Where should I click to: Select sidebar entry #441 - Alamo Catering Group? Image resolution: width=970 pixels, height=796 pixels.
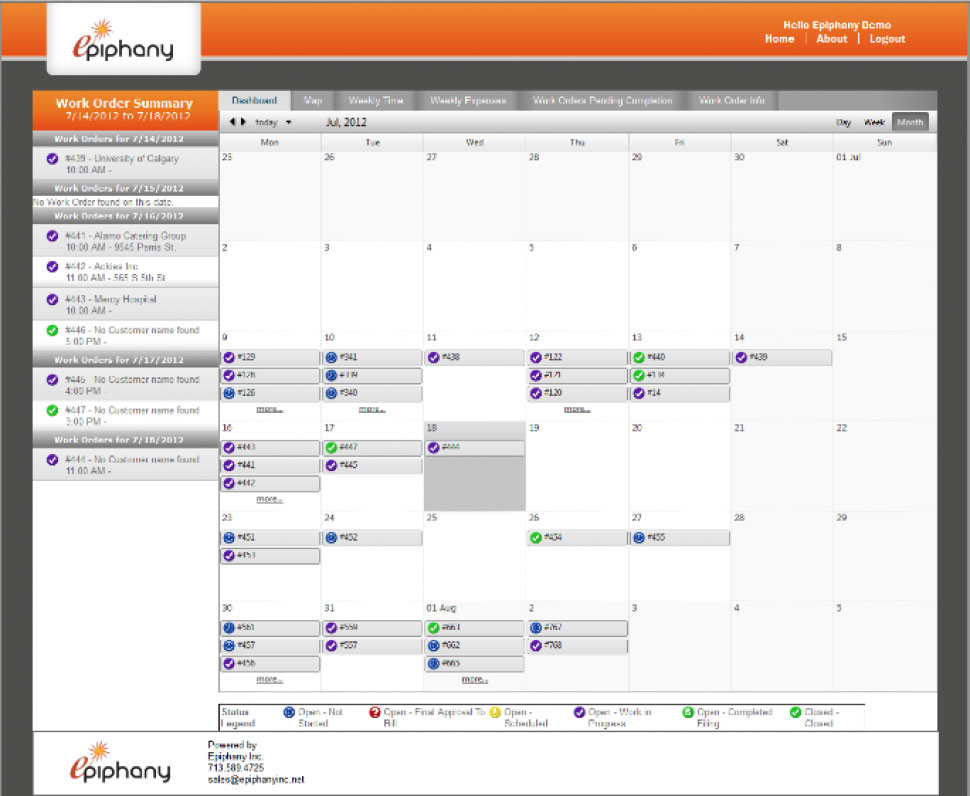(x=126, y=241)
